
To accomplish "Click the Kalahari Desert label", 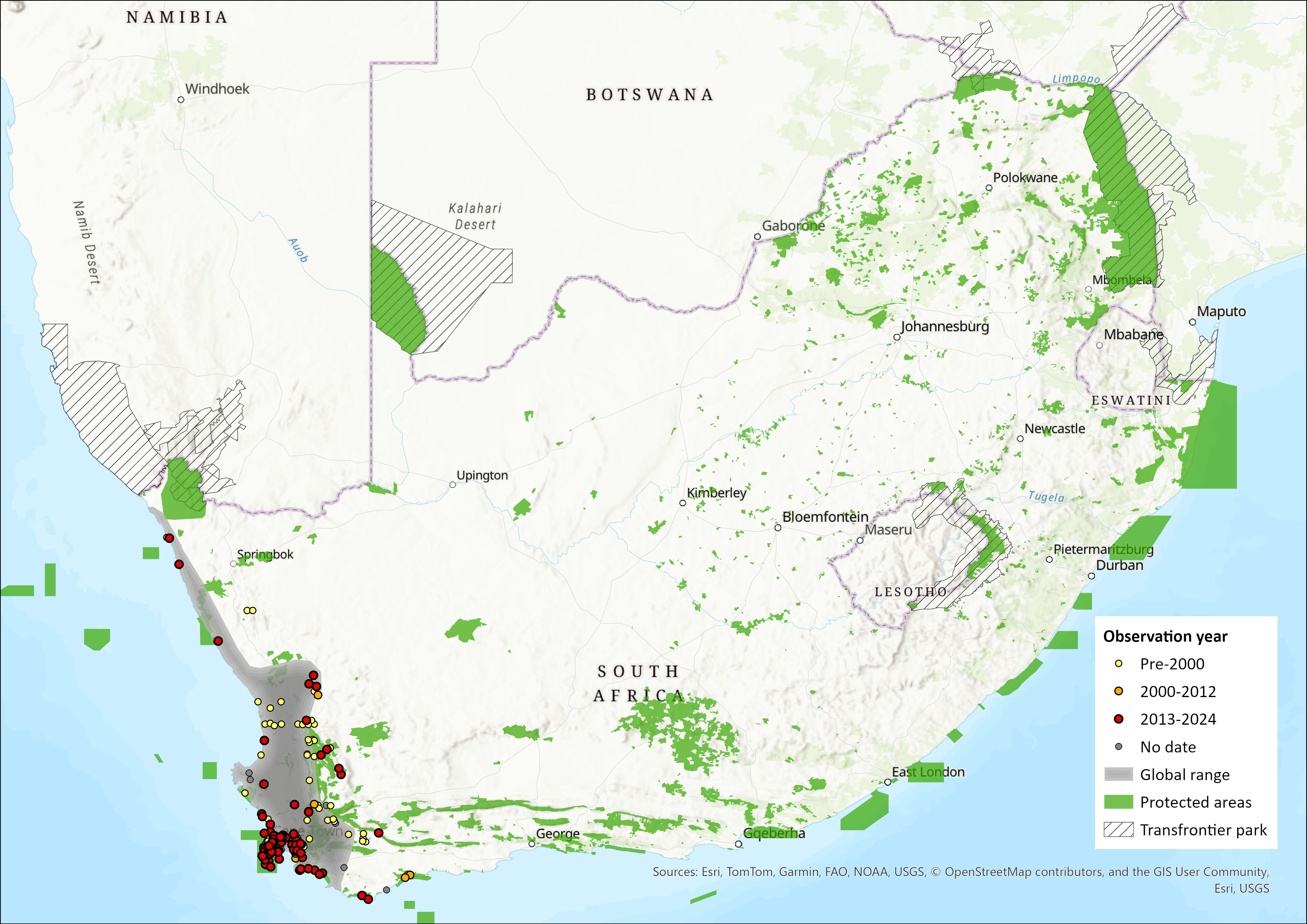I will pos(475,216).
